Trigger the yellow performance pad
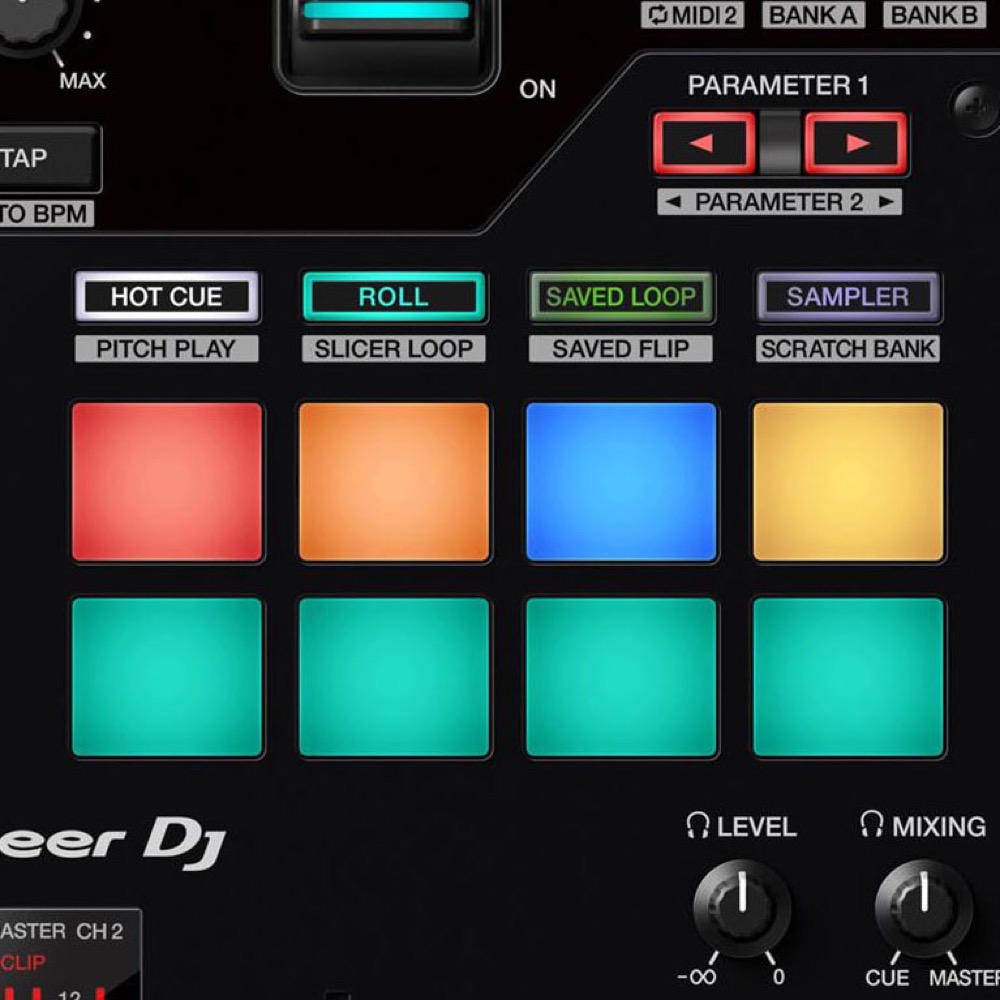The width and height of the screenshot is (1000, 1000). pyautogui.click(x=848, y=482)
